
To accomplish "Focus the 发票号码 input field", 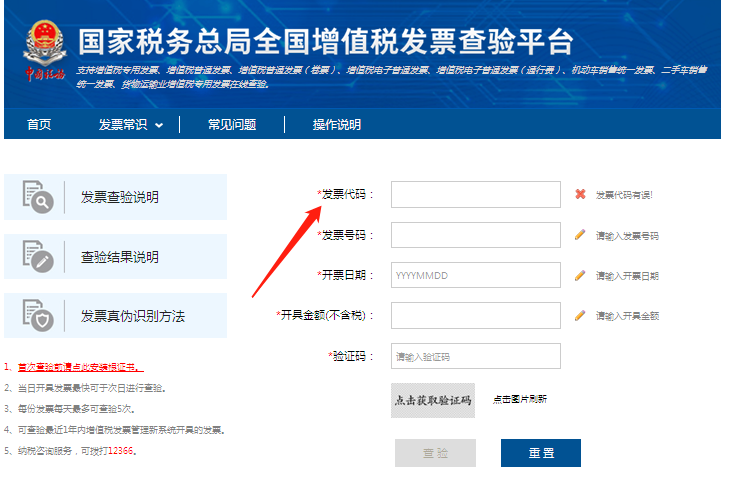I will coord(476,235).
